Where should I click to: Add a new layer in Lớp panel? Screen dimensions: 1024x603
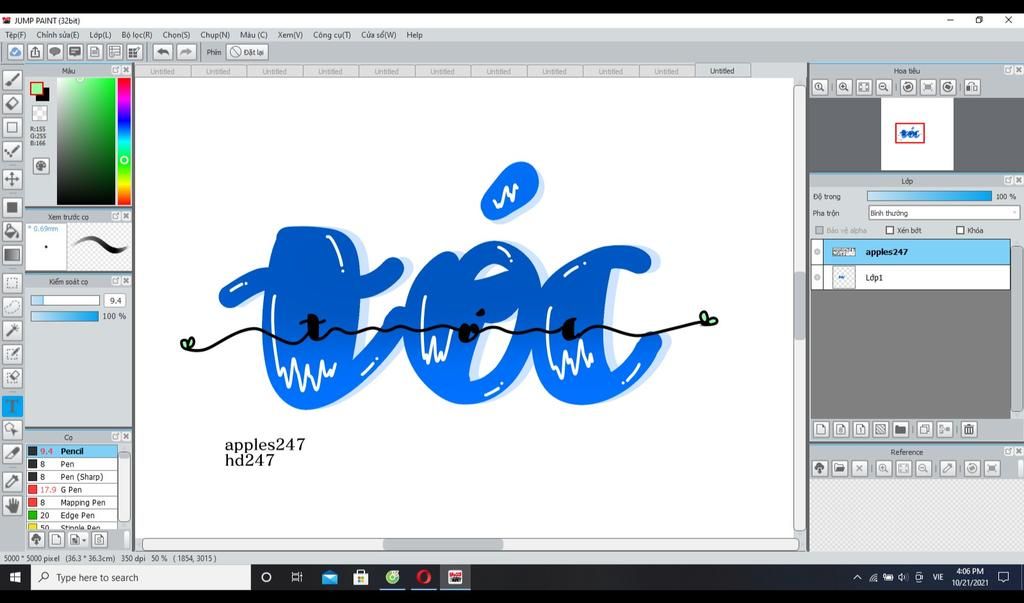point(821,429)
